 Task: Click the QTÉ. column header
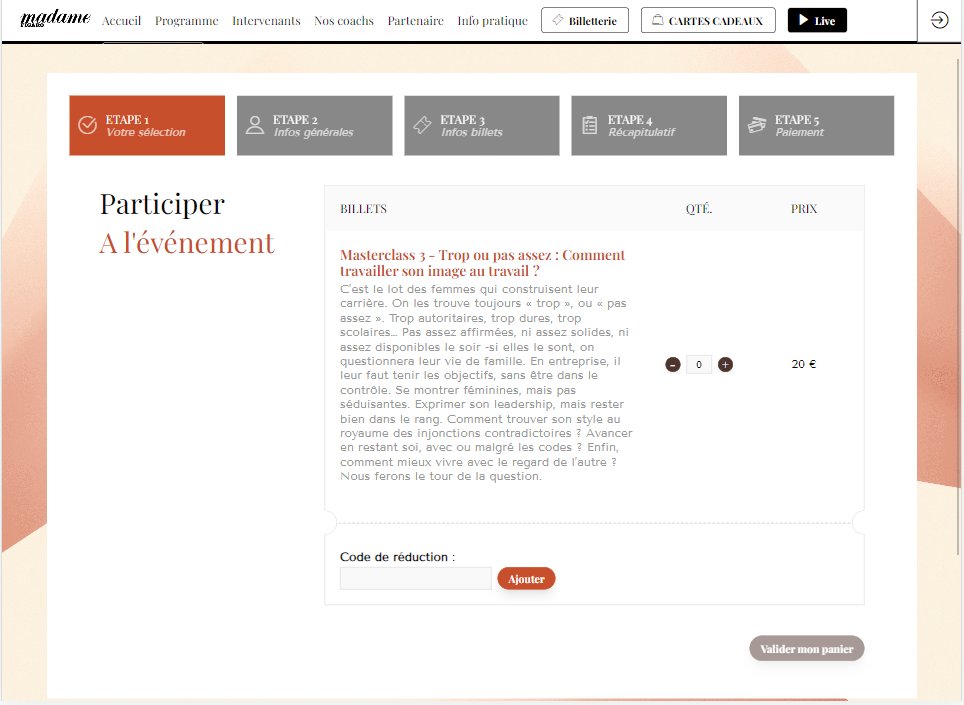tap(699, 209)
